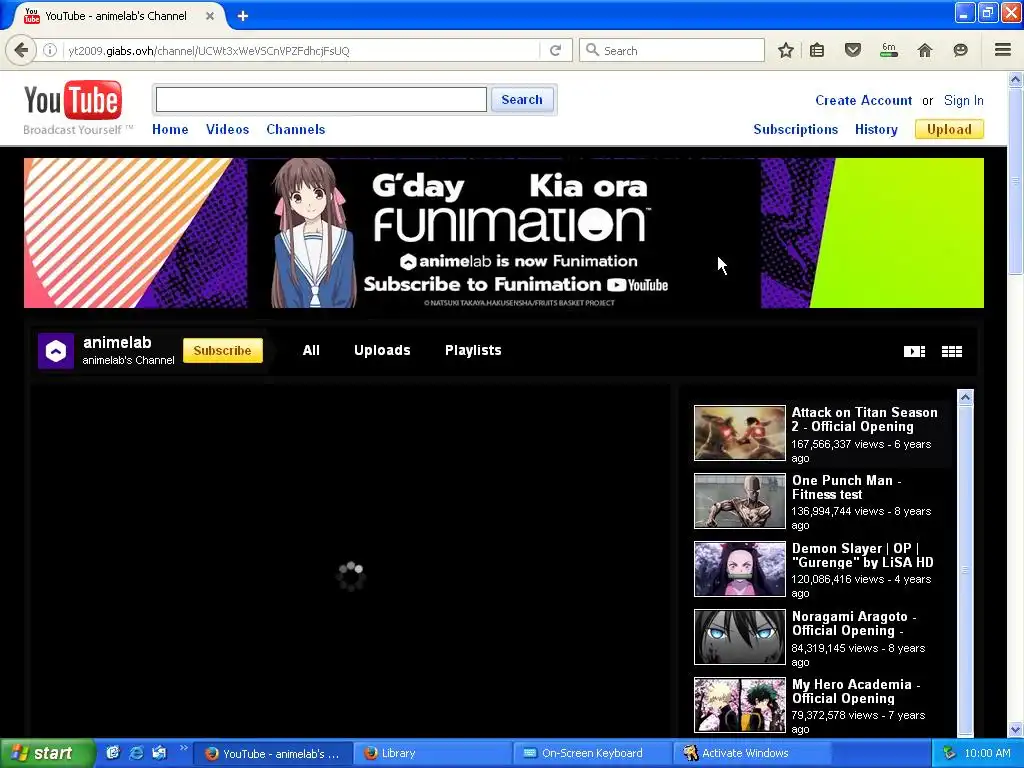Go back with the browser back arrow
1024x768 pixels.
(x=21, y=50)
